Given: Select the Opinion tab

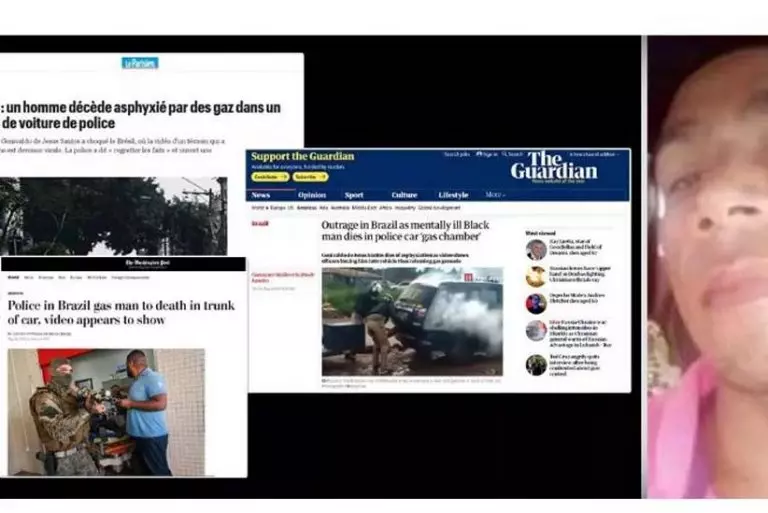Looking at the screenshot, I should click(312, 195).
